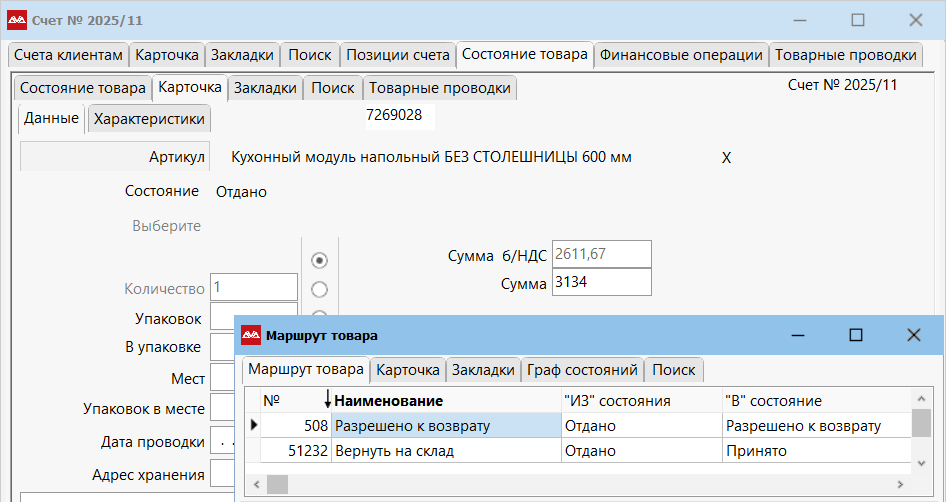Click the horizontal scrollbar thumb in route table

(x=278, y=484)
